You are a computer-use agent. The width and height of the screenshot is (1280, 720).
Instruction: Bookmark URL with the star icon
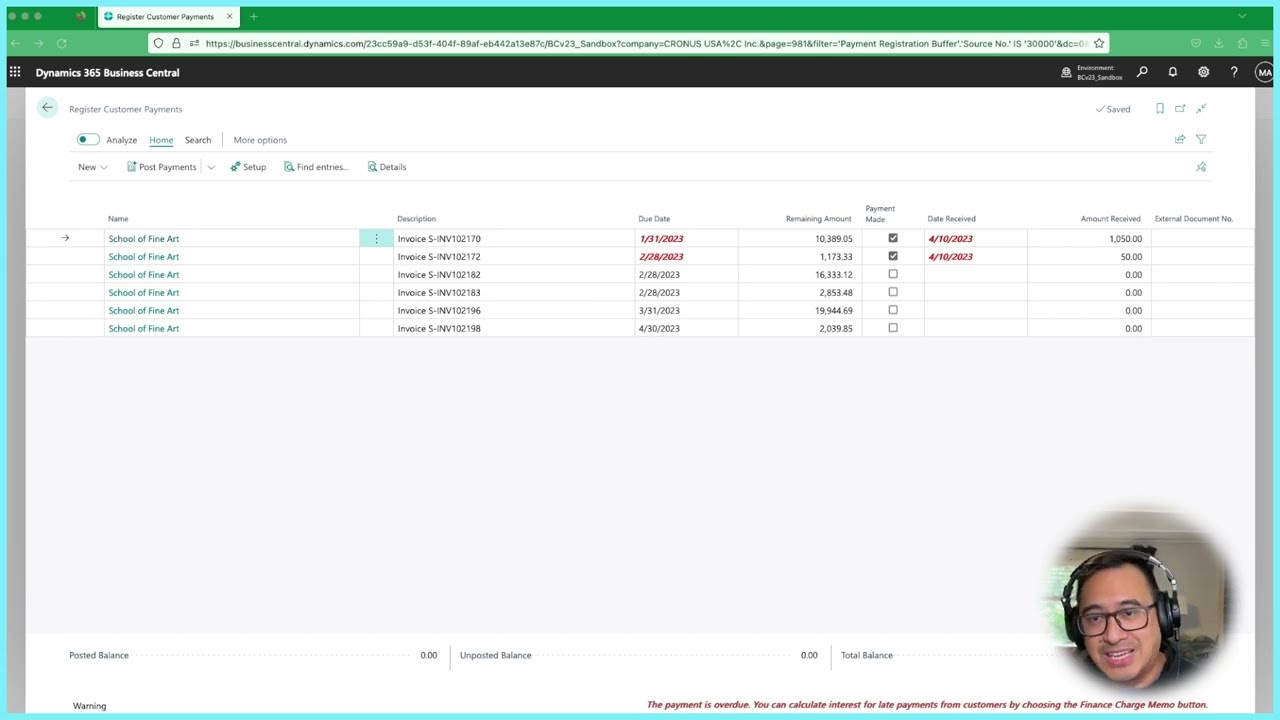1099,43
